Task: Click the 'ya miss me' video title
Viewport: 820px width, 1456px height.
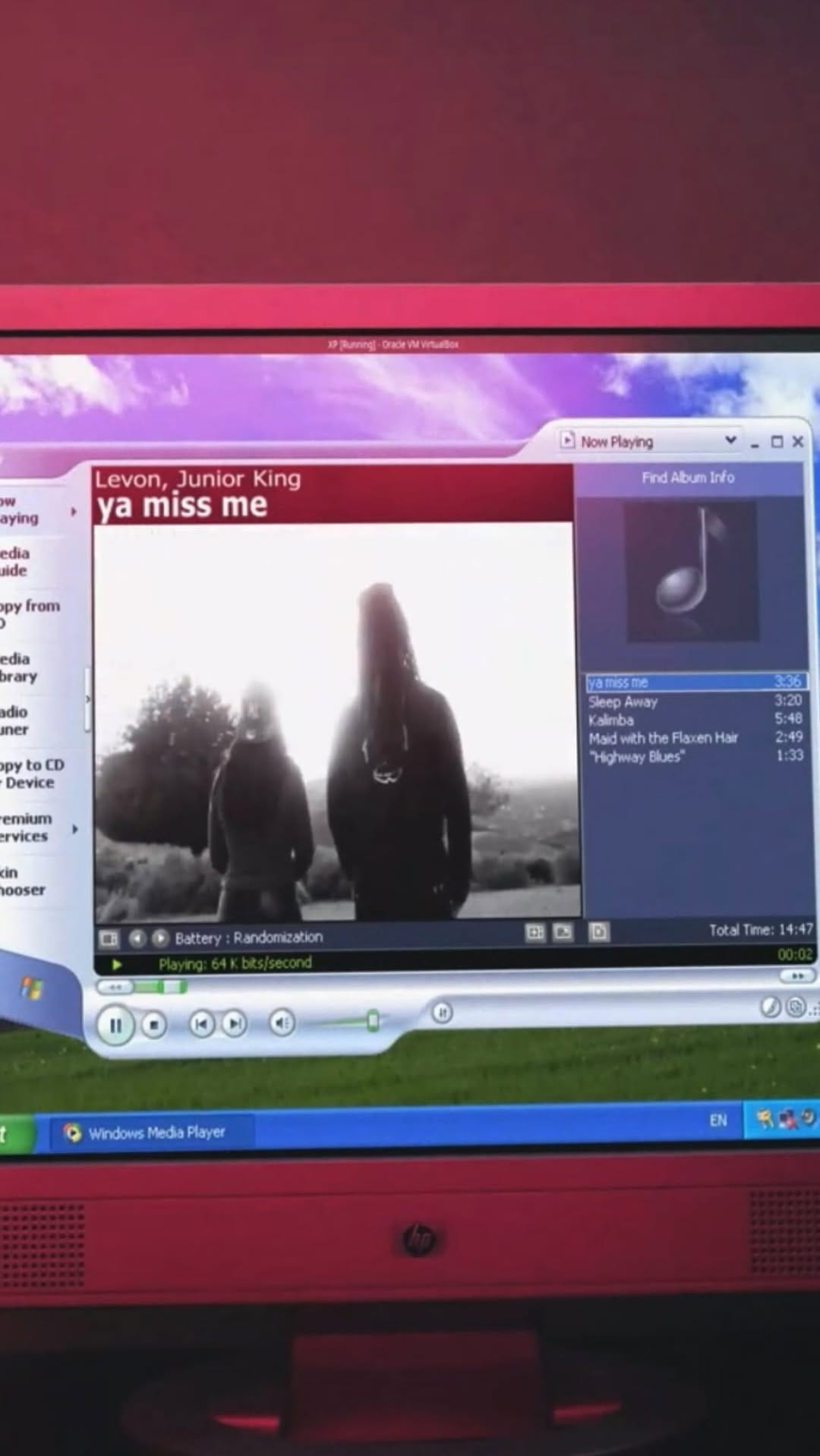Action: tap(182, 505)
